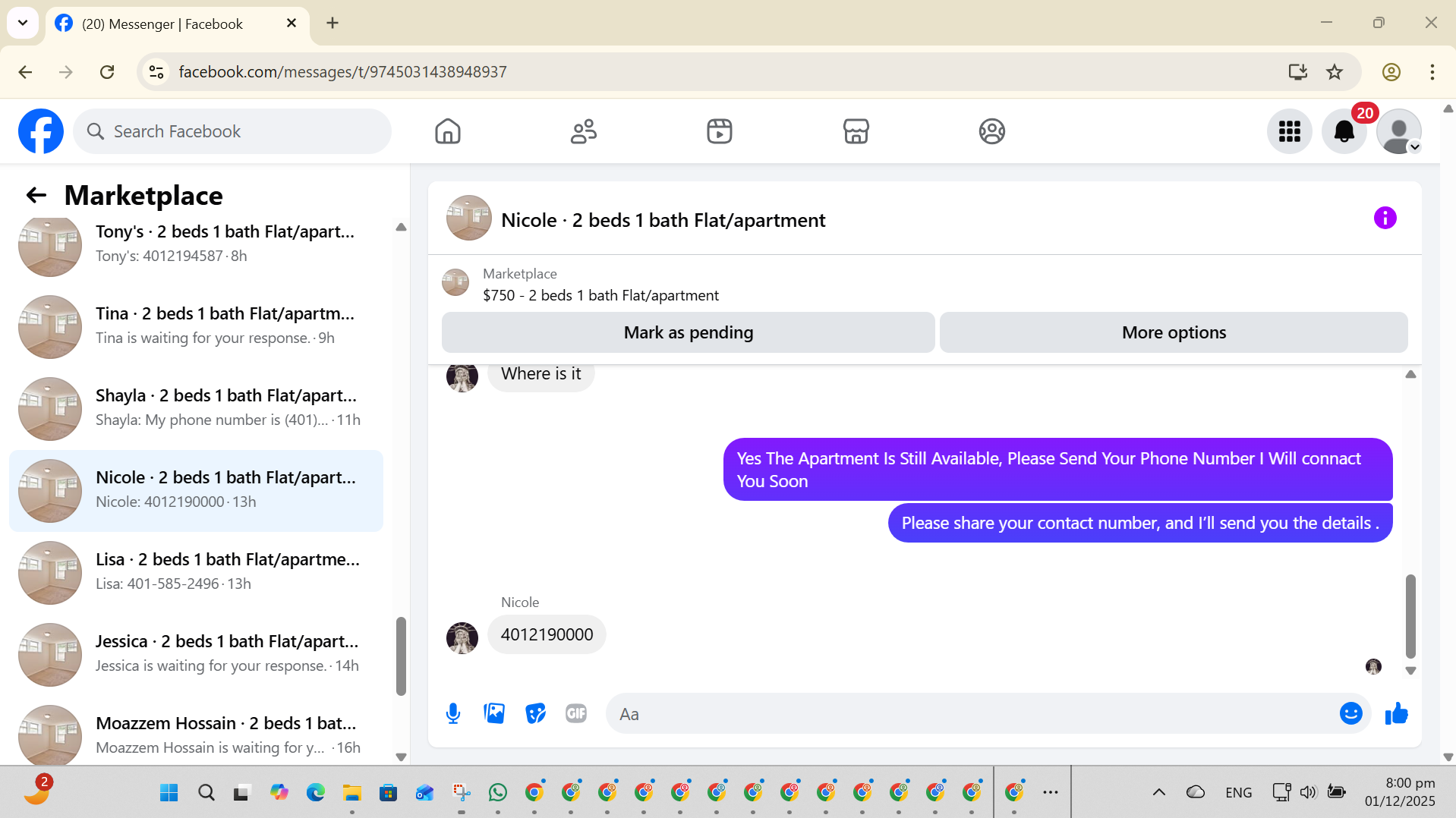The width and height of the screenshot is (1456, 818).
Task: Open the Groups icon in top navigation
Action: tap(991, 131)
